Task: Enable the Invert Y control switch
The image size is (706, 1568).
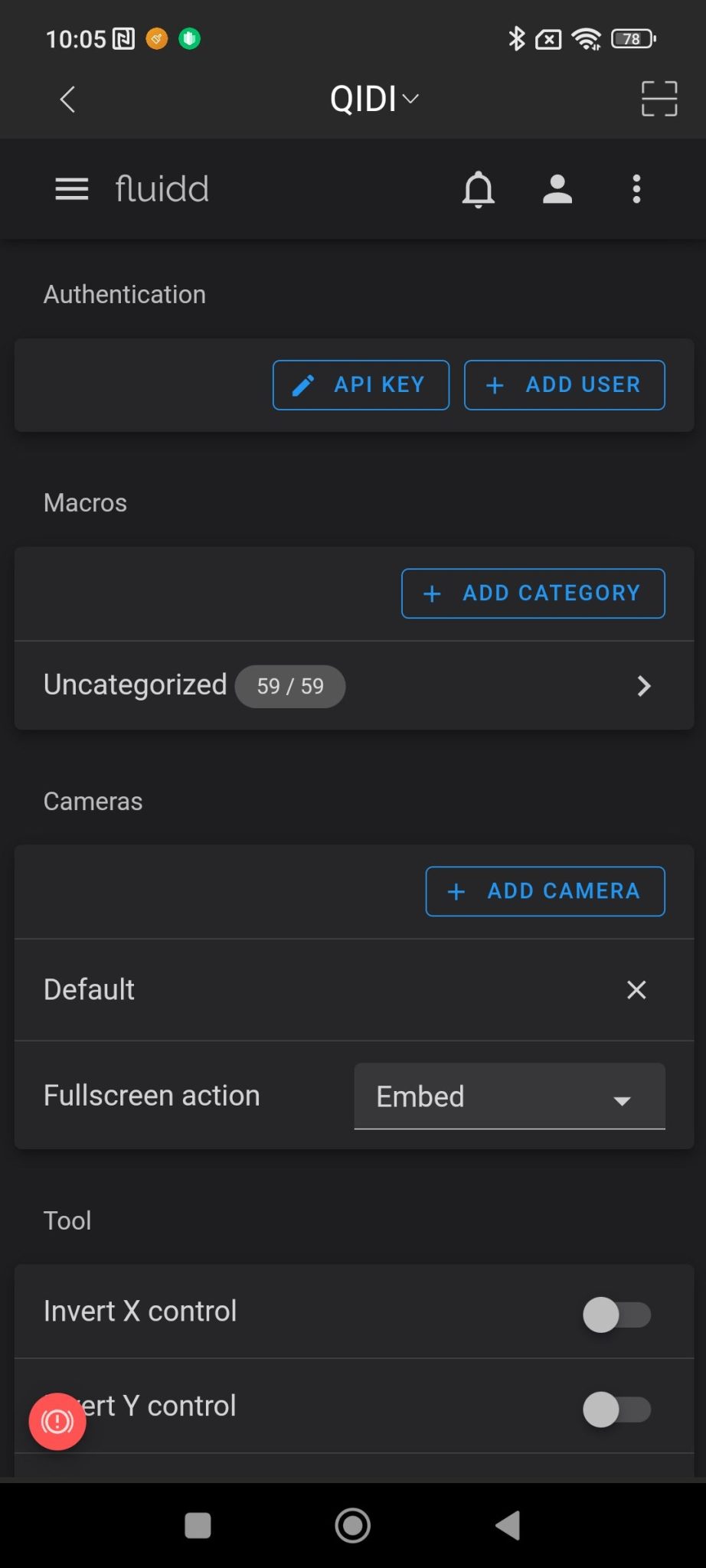Action: pos(616,1409)
